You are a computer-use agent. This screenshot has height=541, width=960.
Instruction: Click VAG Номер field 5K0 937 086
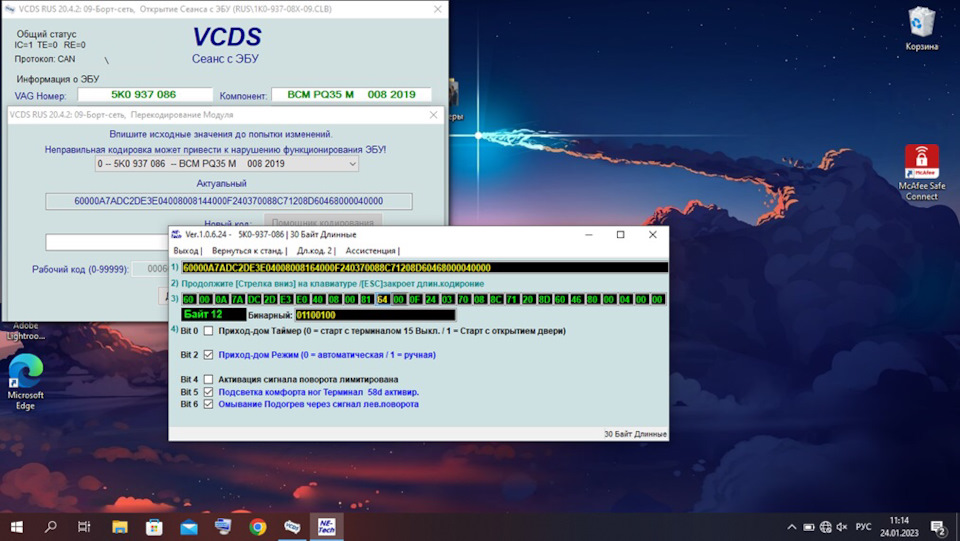(144, 95)
